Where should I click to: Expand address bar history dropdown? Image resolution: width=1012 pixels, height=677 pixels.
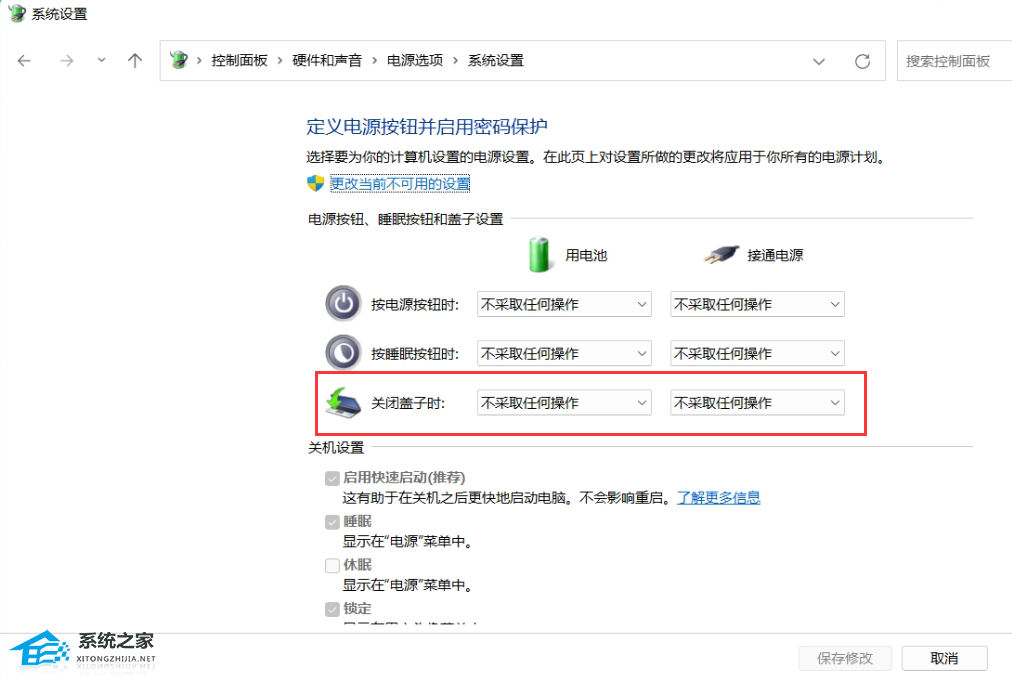(x=818, y=61)
